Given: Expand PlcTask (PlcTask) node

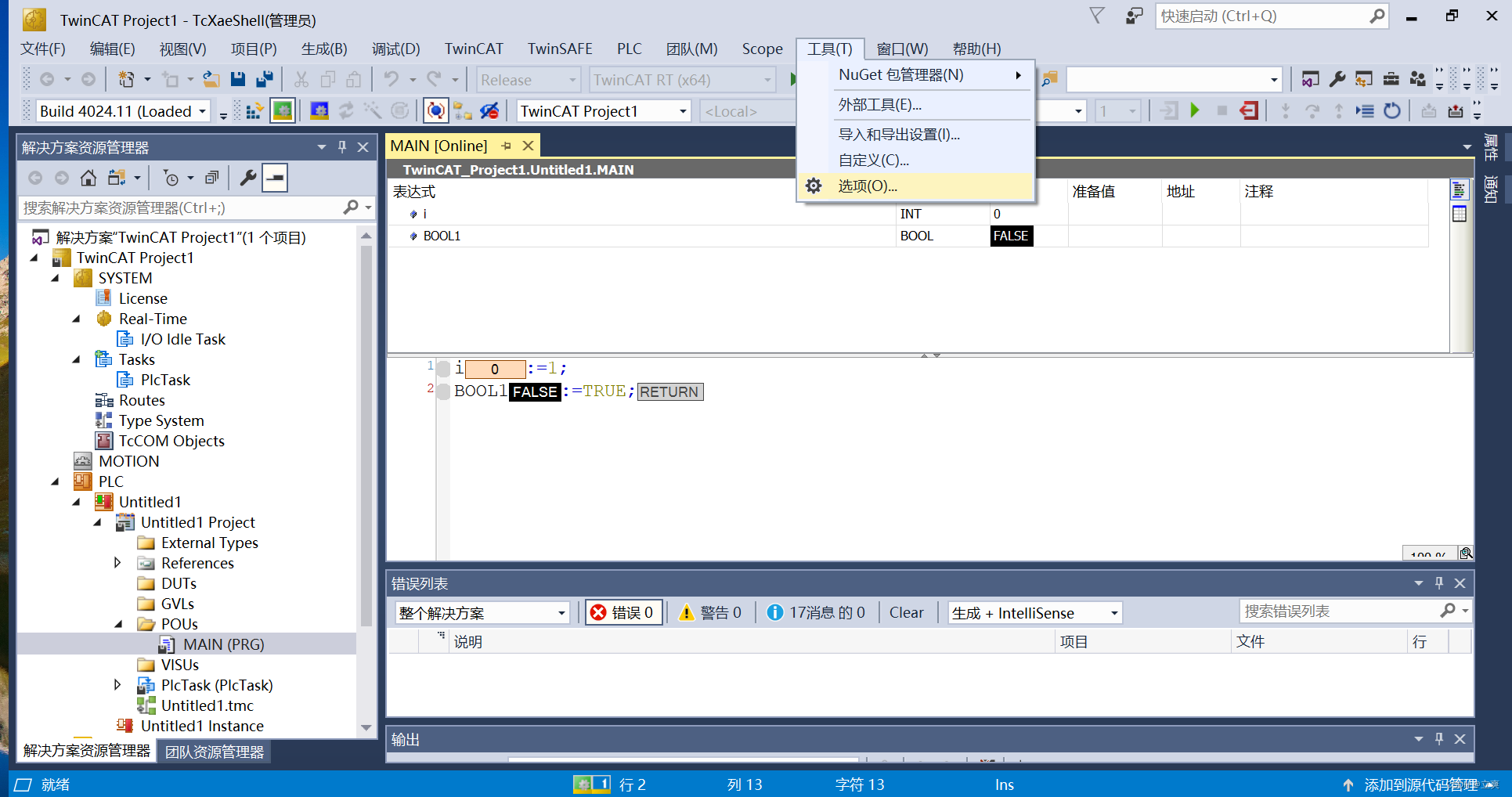Looking at the screenshot, I should [117, 685].
